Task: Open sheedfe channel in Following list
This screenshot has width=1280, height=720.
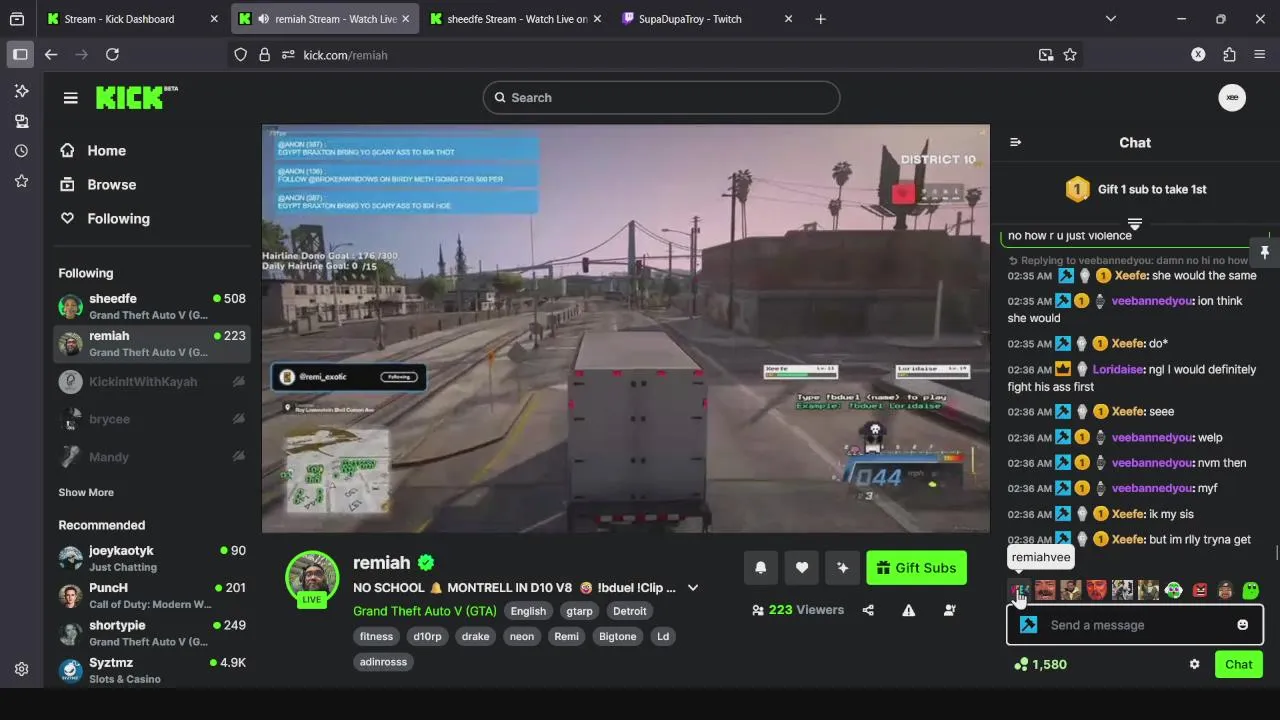Action: click(x=151, y=306)
